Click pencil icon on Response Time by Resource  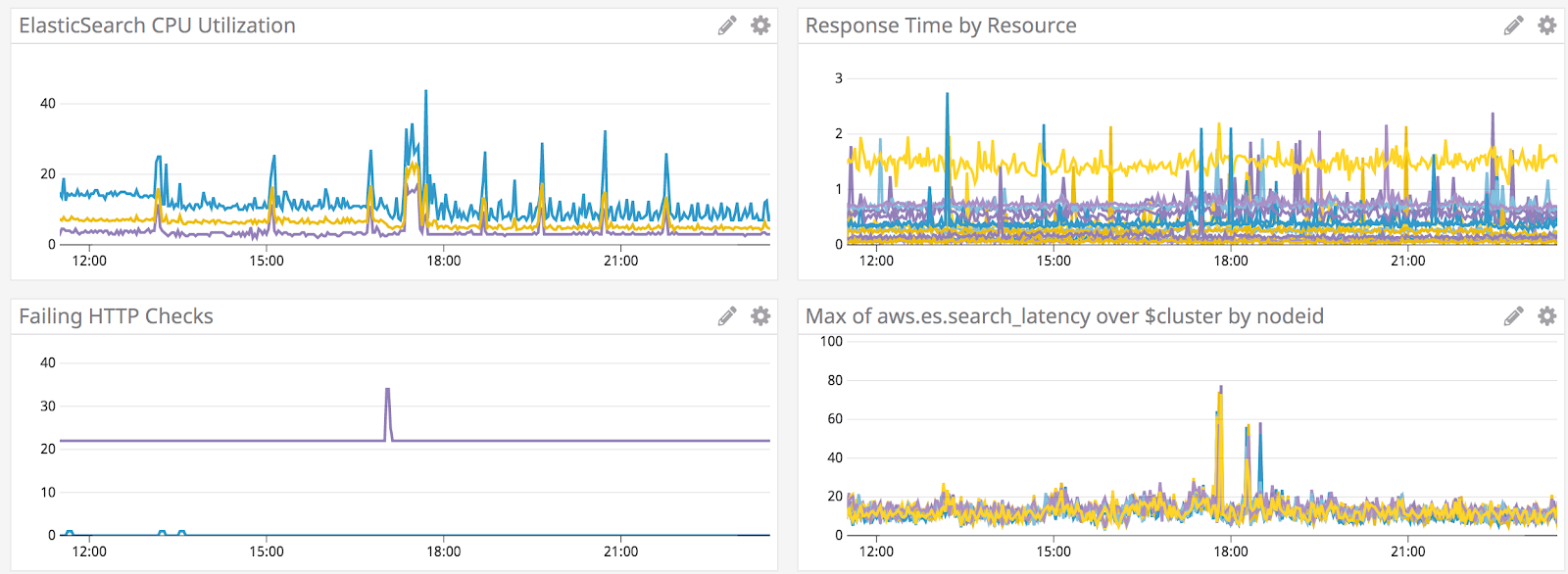[1514, 25]
